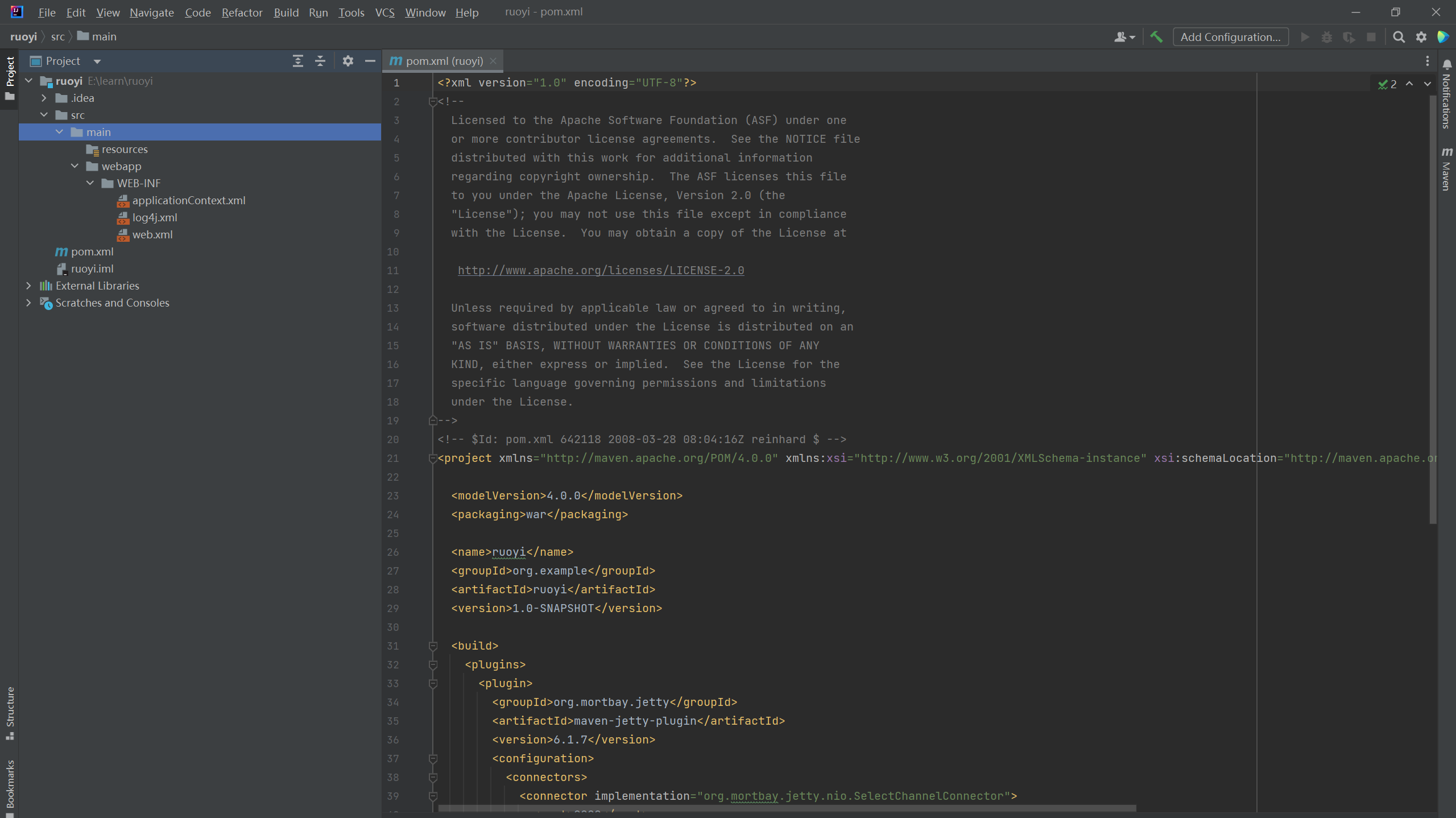The width and height of the screenshot is (1456, 818).
Task: Toggle fold on the build tag
Action: [x=433, y=646]
